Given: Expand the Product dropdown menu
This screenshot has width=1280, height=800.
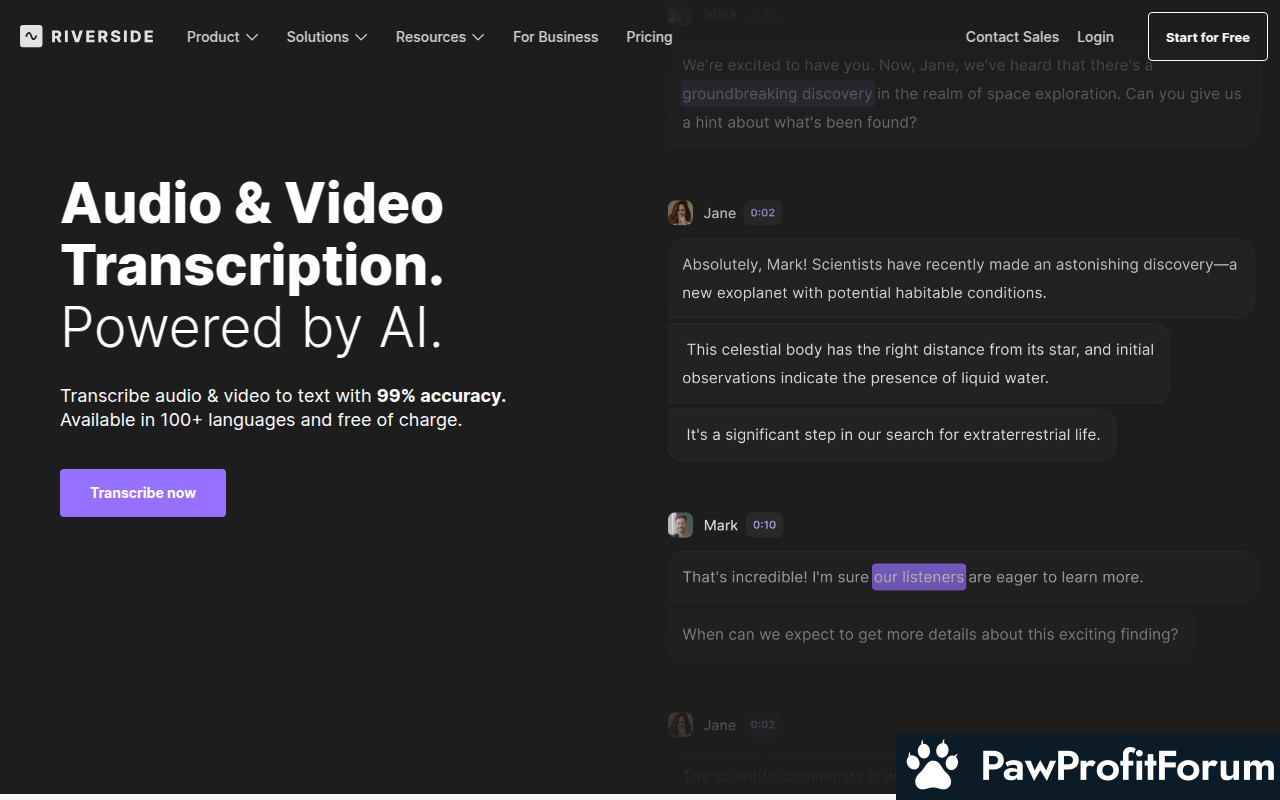Looking at the screenshot, I should pos(222,37).
